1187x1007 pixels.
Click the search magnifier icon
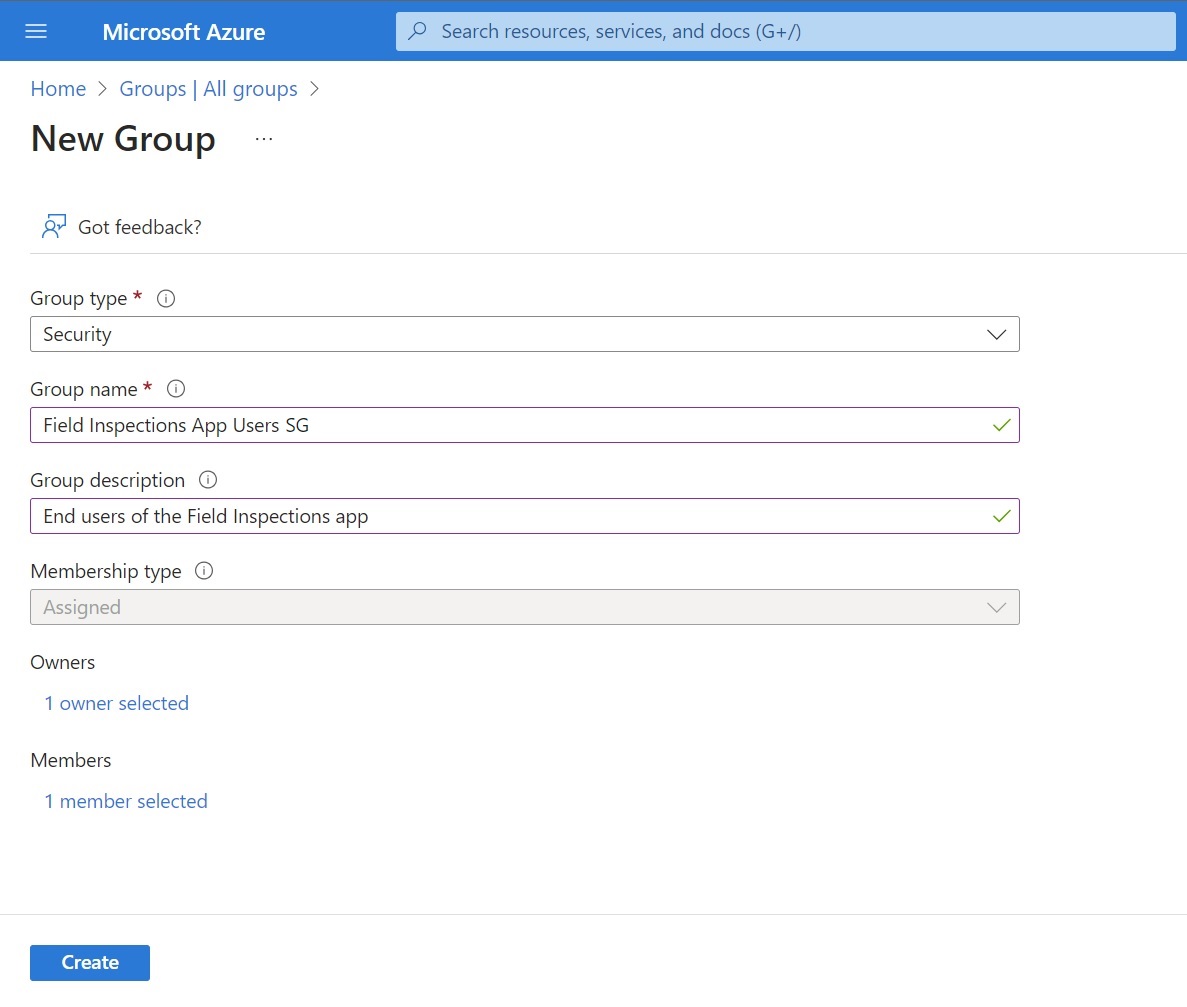click(417, 31)
